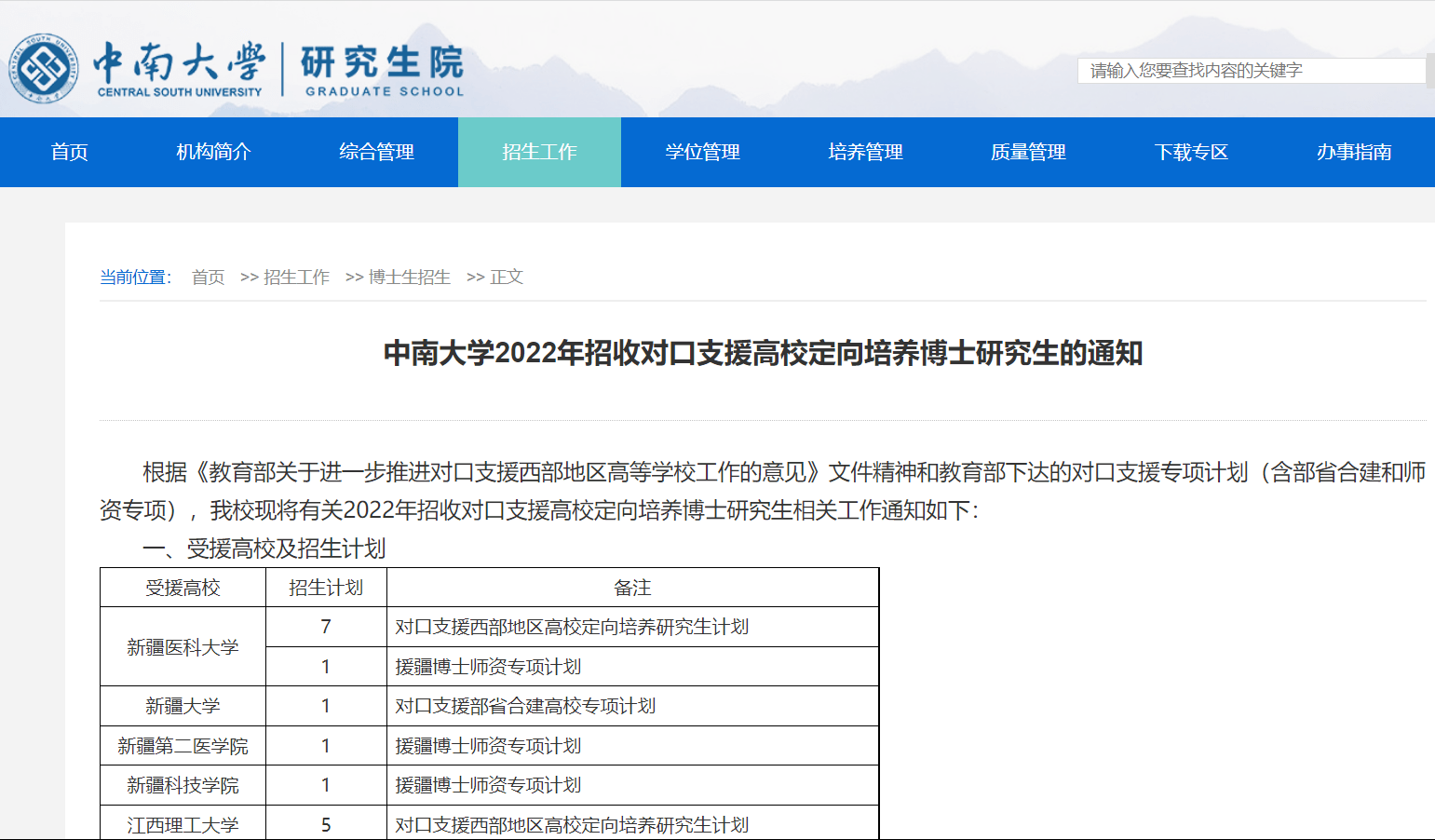Select the 招生计划 table header
The image size is (1435, 840).
tap(326, 588)
